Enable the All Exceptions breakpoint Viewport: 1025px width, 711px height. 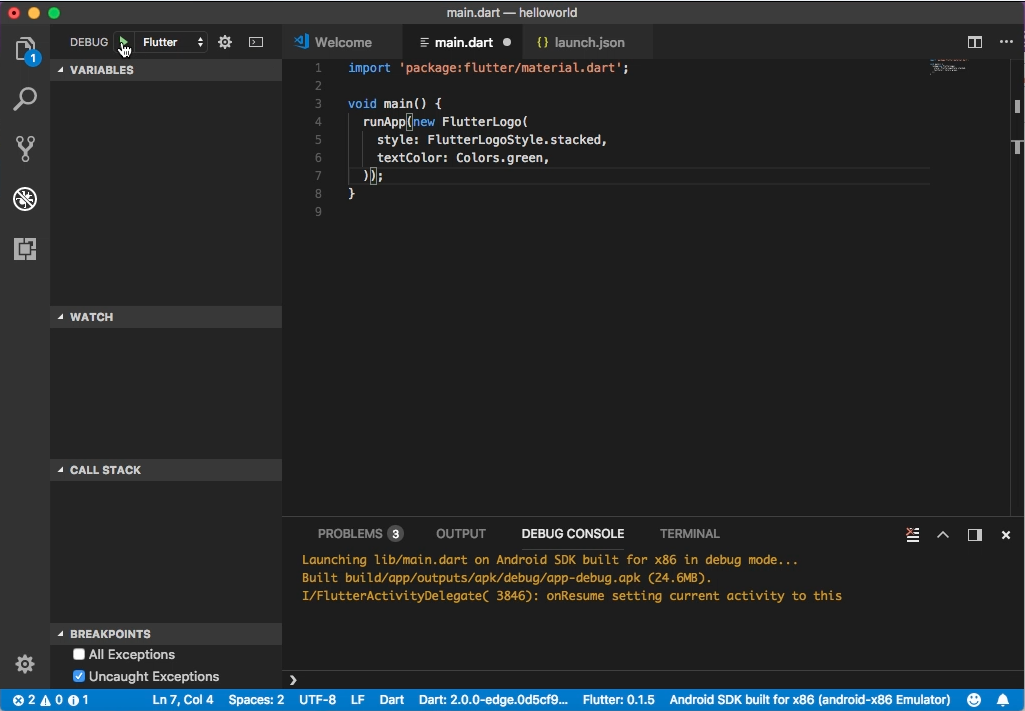click(79, 654)
